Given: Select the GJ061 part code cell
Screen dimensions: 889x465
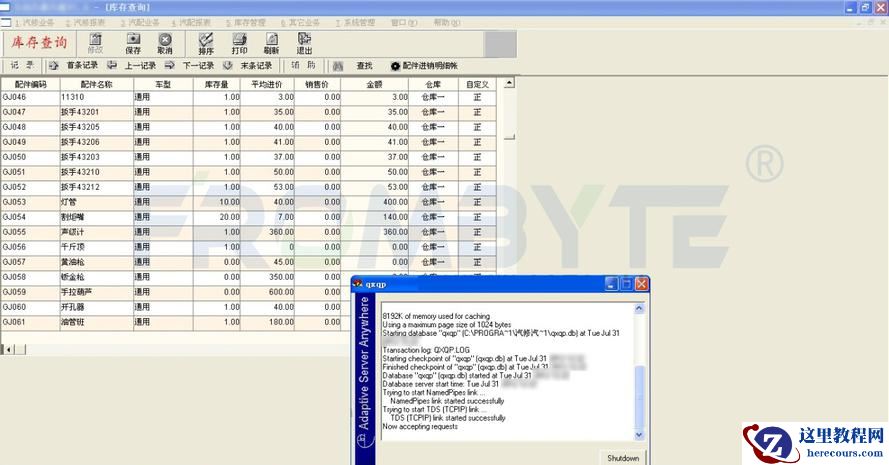Looking at the screenshot, I should tap(30, 323).
